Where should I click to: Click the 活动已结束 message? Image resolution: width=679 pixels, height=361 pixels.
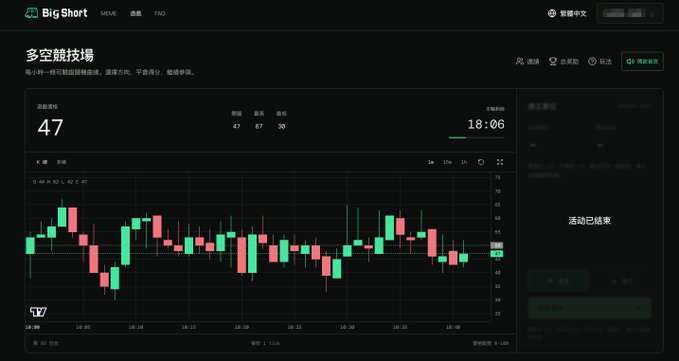[x=589, y=221]
